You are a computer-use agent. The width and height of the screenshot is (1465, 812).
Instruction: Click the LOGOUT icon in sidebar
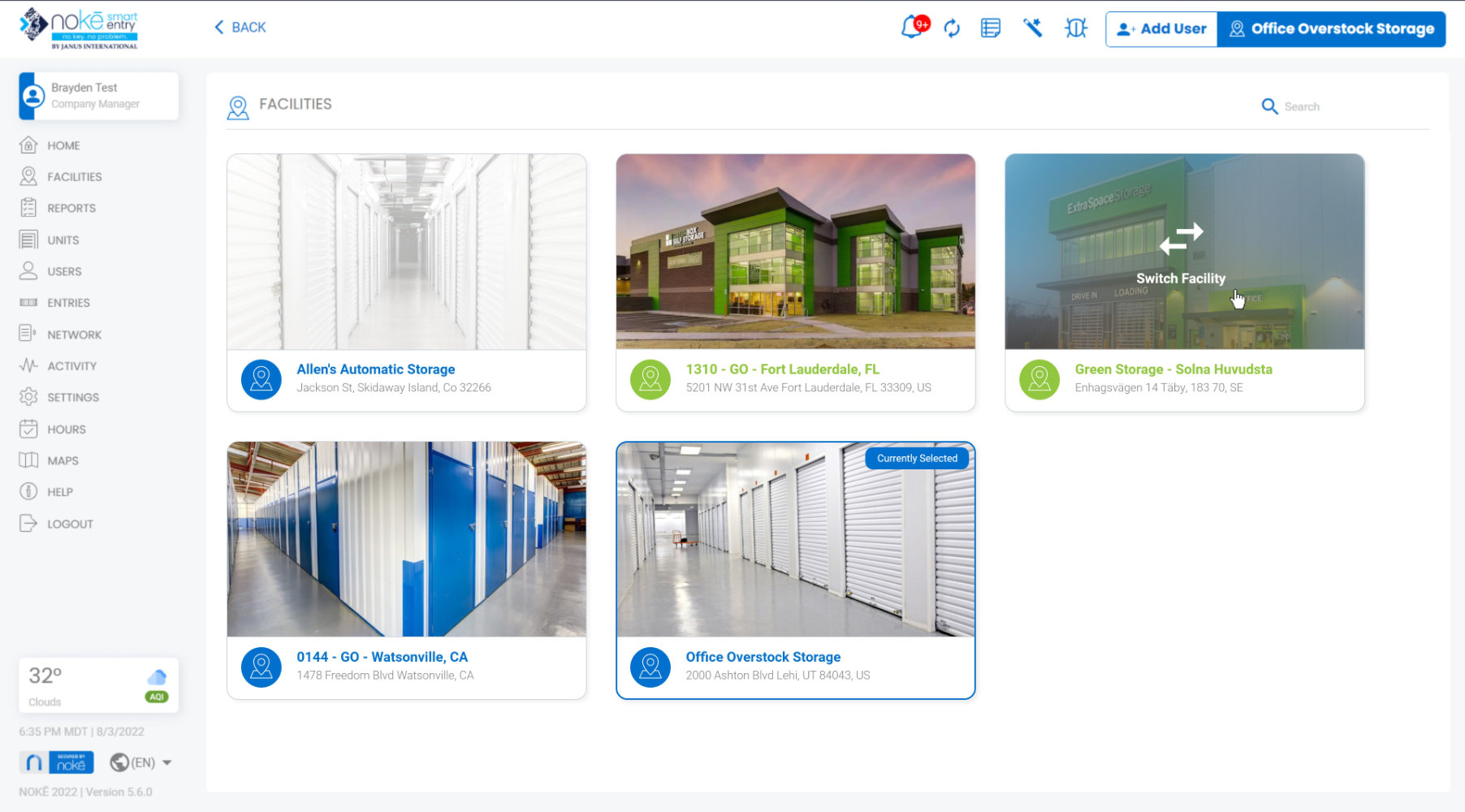[x=28, y=523]
